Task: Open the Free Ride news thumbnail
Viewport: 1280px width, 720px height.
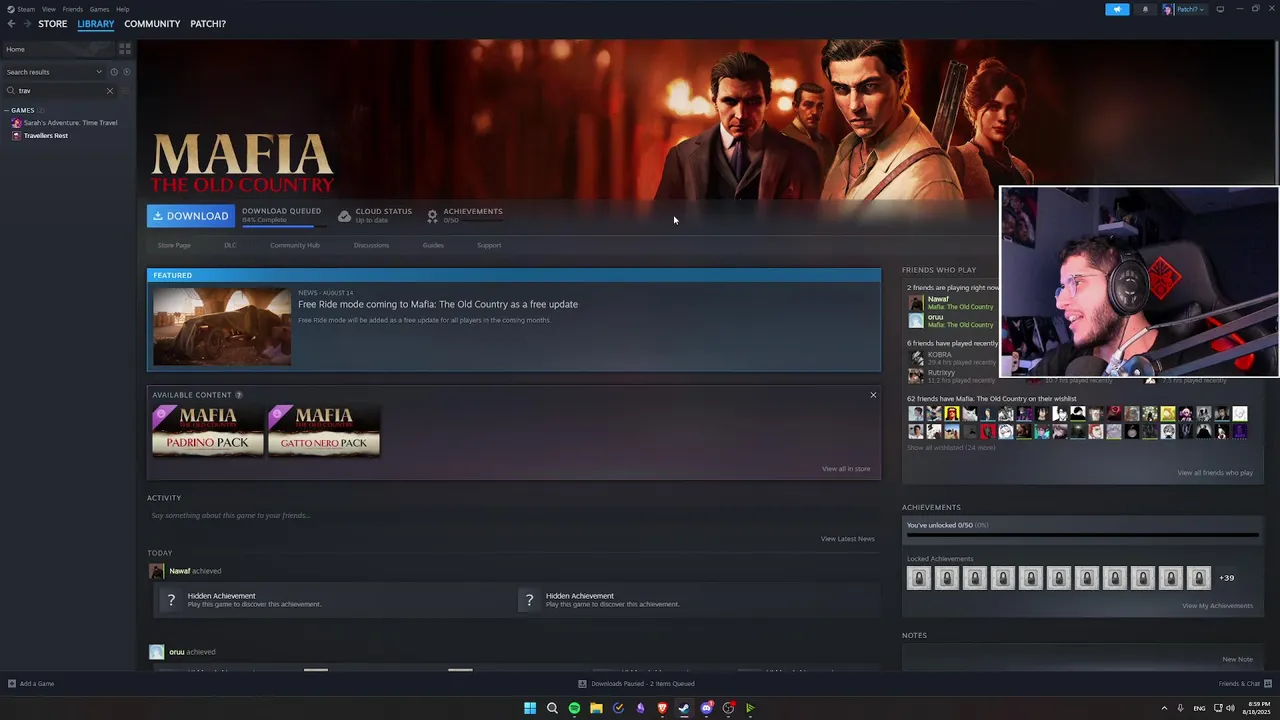Action: click(222, 327)
